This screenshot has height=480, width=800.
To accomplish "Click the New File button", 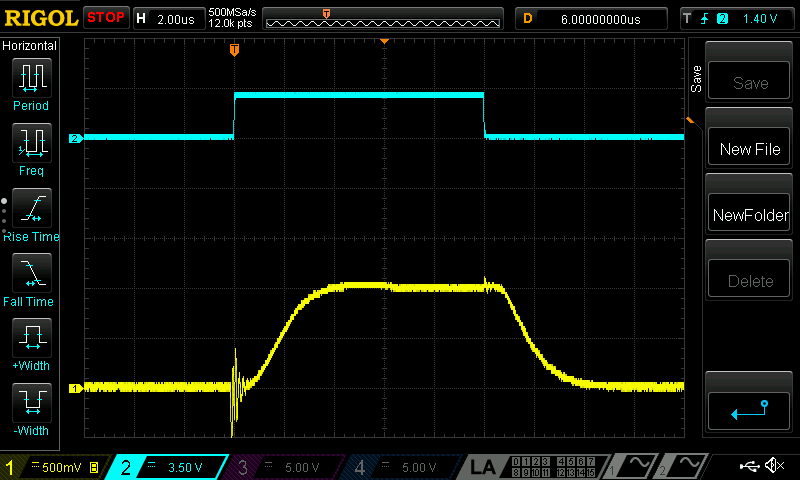I will click(x=749, y=146).
